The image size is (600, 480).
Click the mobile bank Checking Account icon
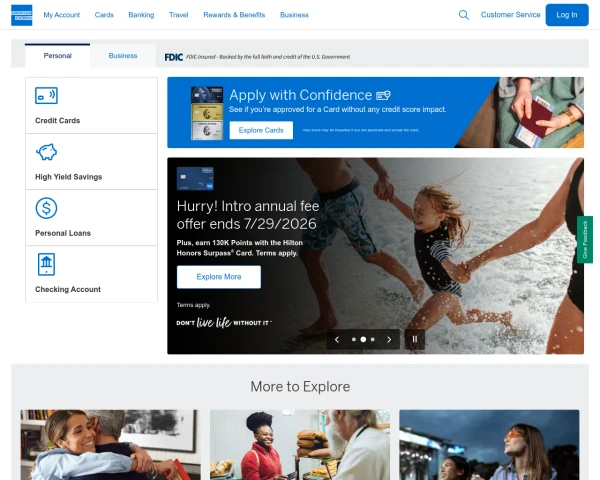46,264
